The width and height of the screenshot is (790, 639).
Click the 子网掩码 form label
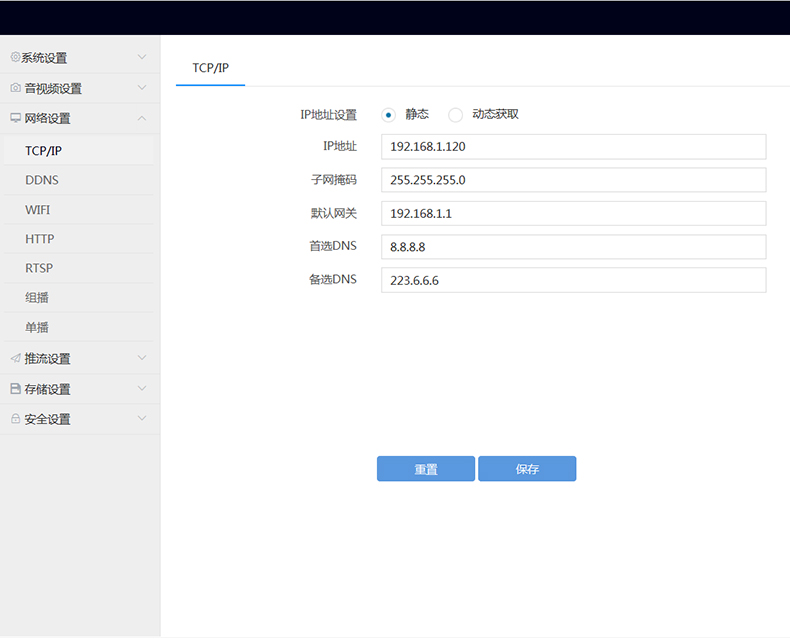coord(334,179)
